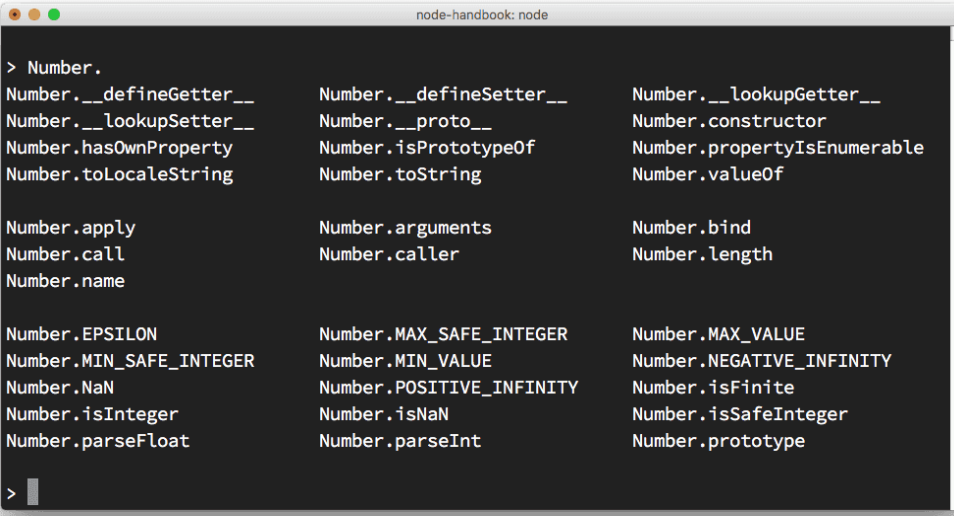Click the blinking cursor at bottom prompt
Screen dimensions: 954x516
[x=33, y=492]
